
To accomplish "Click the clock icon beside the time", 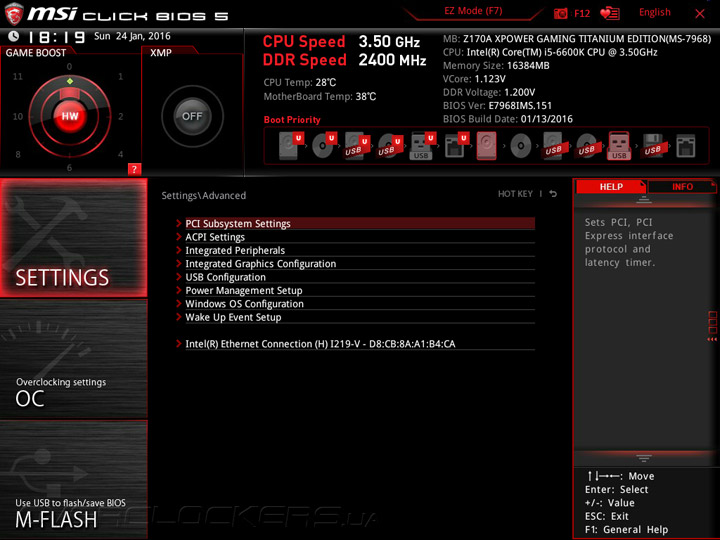I will click(14, 36).
